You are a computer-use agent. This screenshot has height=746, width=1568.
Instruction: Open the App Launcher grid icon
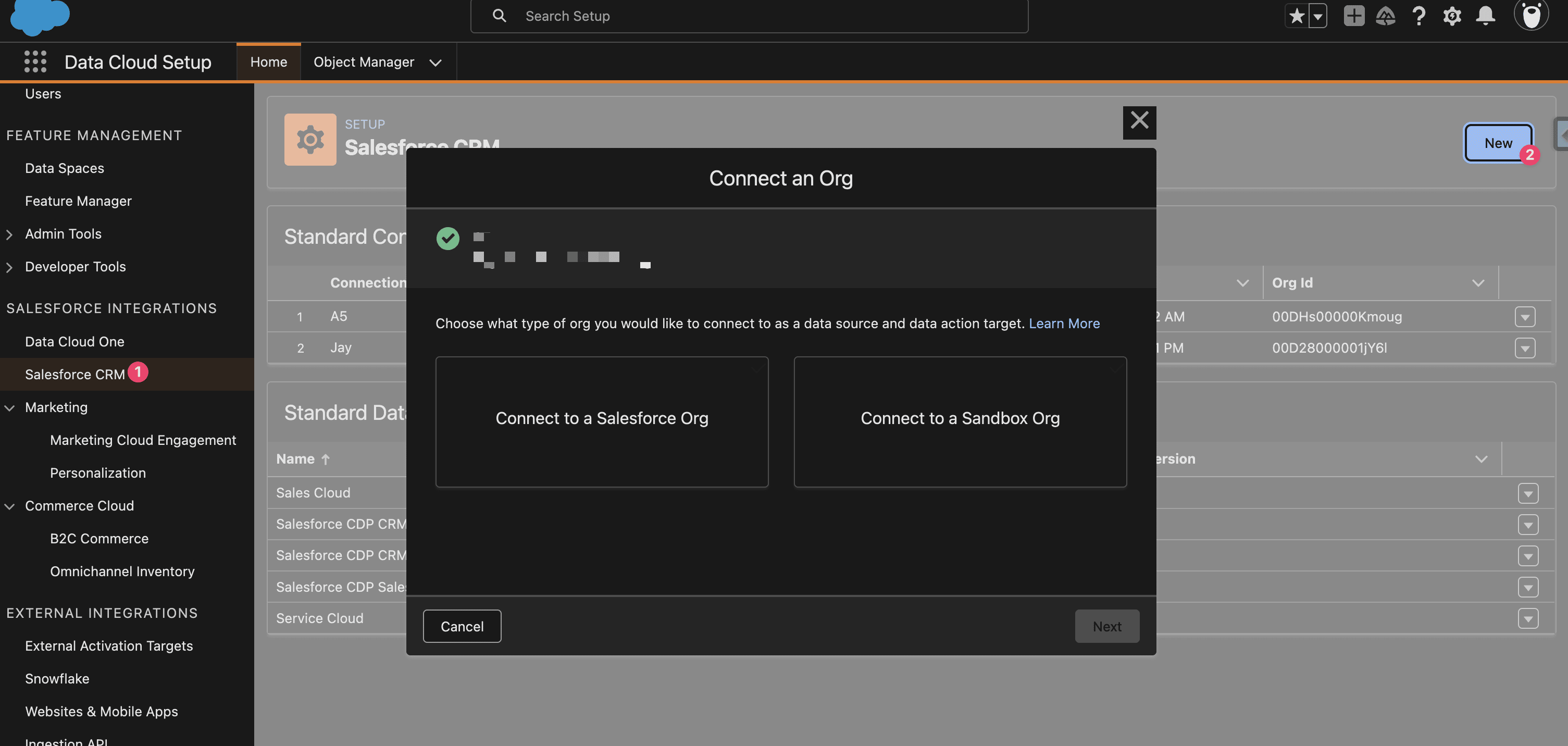pos(35,62)
